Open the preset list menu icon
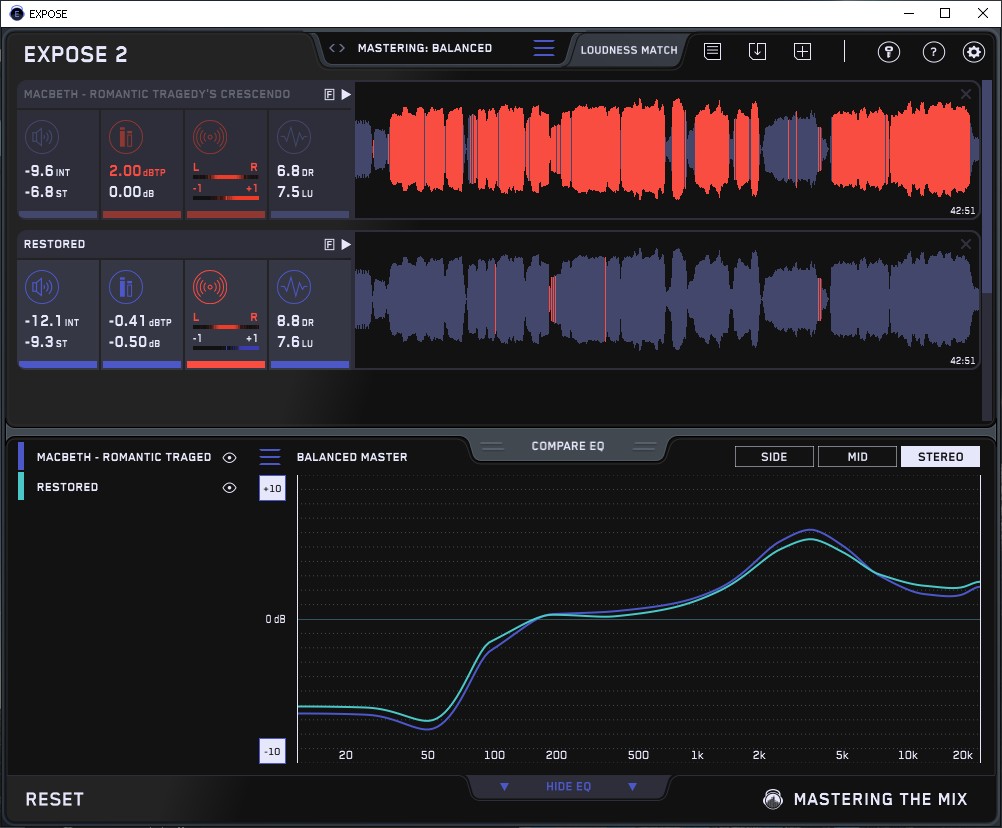 pos(543,48)
